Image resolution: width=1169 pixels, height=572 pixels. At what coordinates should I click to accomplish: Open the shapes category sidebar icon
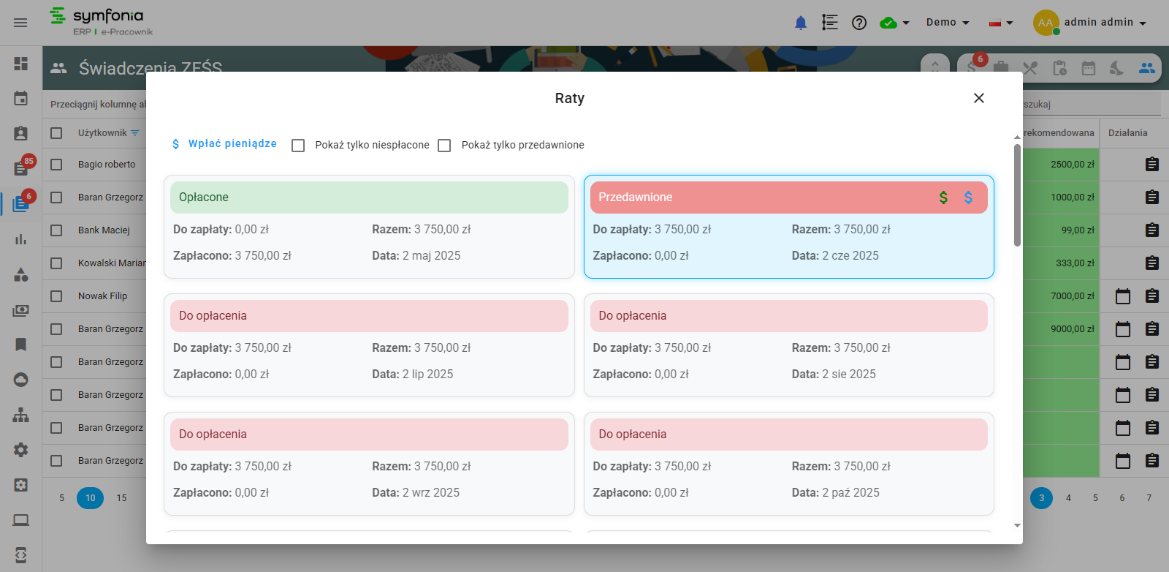point(21,274)
